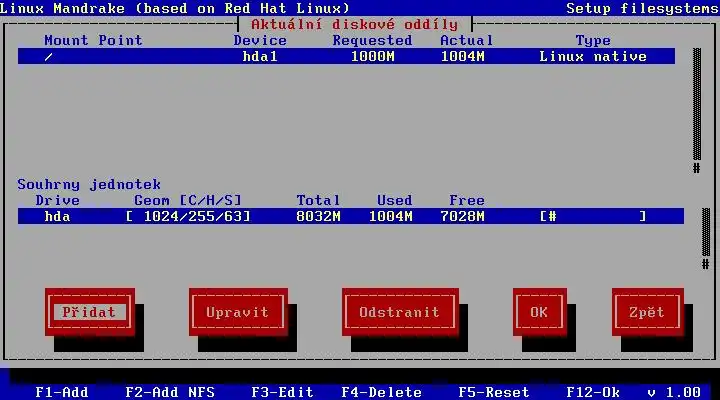Click the Mount Point column header
Image resolution: width=720 pixels, height=400 pixels.
pyautogui.click(x=93, y=40)
